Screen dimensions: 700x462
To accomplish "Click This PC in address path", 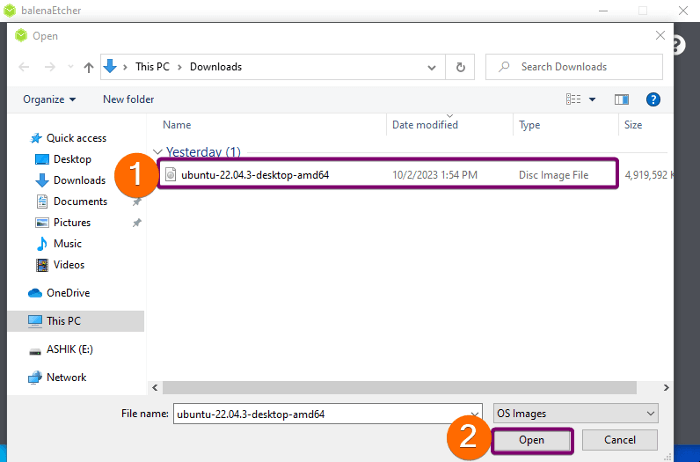I will pos(152,67).
